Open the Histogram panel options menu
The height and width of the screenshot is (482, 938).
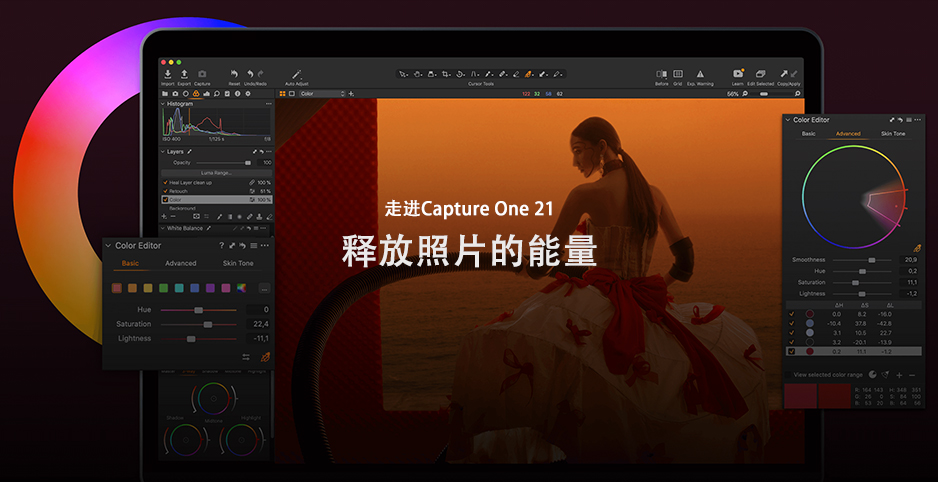269,104
